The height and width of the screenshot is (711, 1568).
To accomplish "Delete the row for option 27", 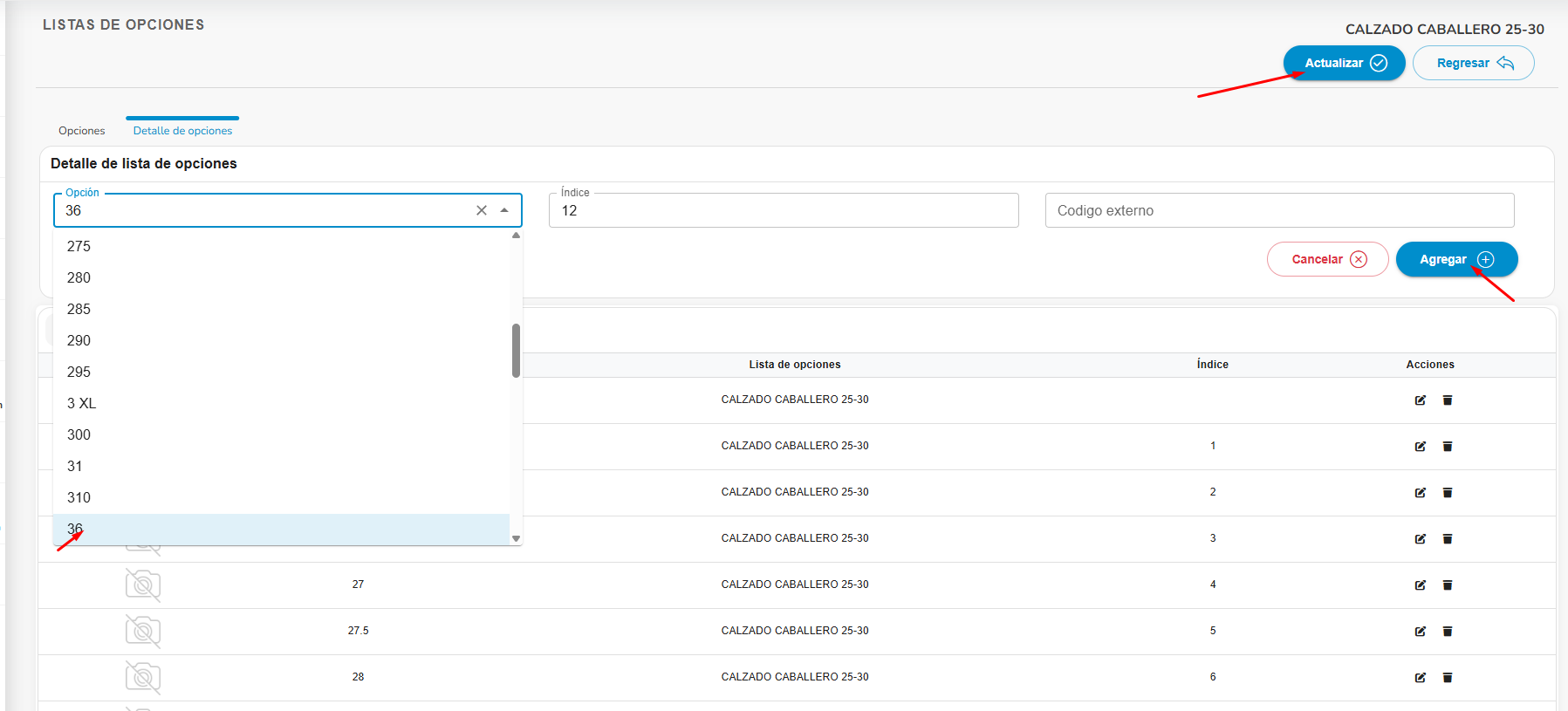I will coord(1448,585).
